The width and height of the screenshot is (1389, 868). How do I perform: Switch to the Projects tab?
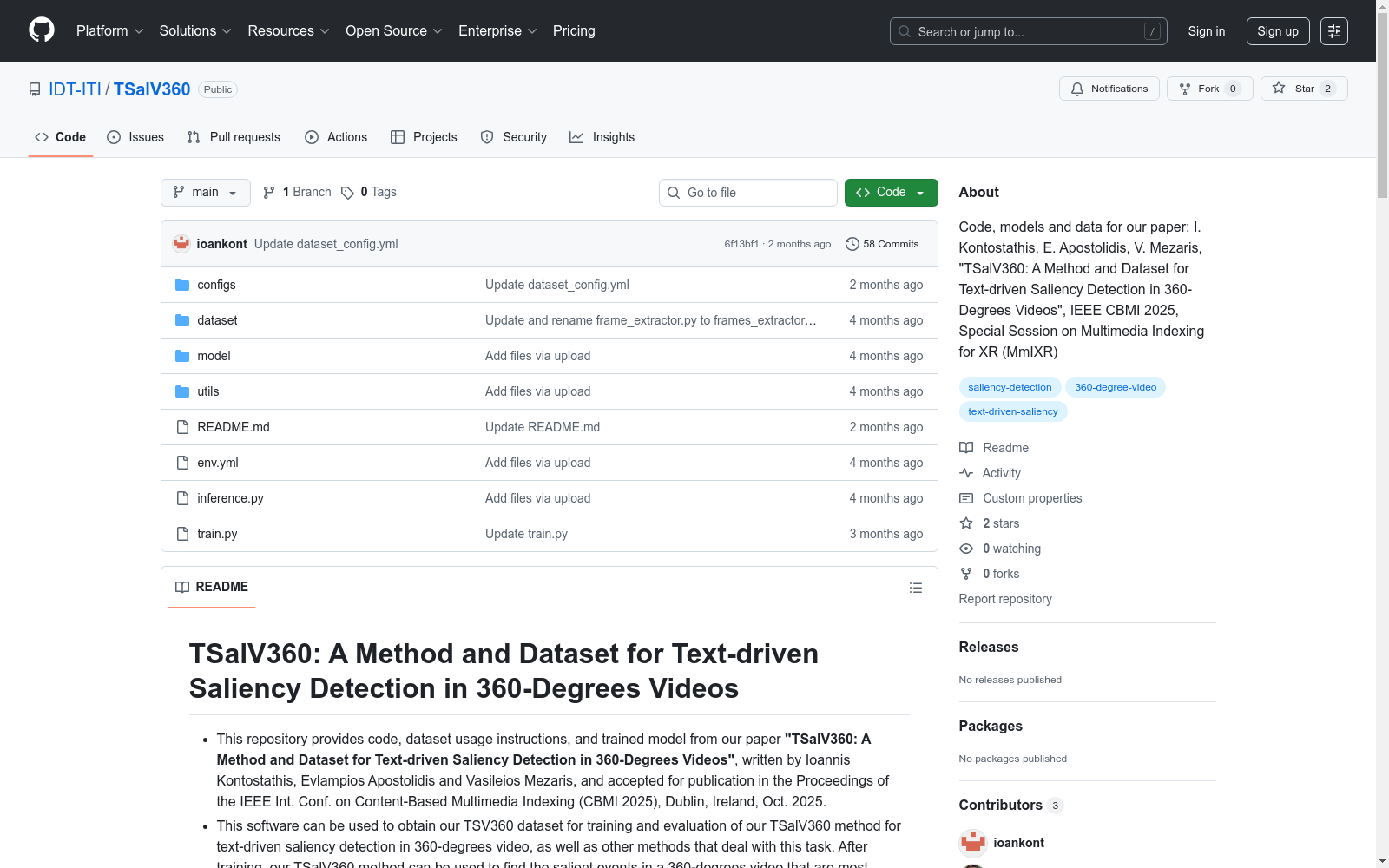(x=424, y=137)
